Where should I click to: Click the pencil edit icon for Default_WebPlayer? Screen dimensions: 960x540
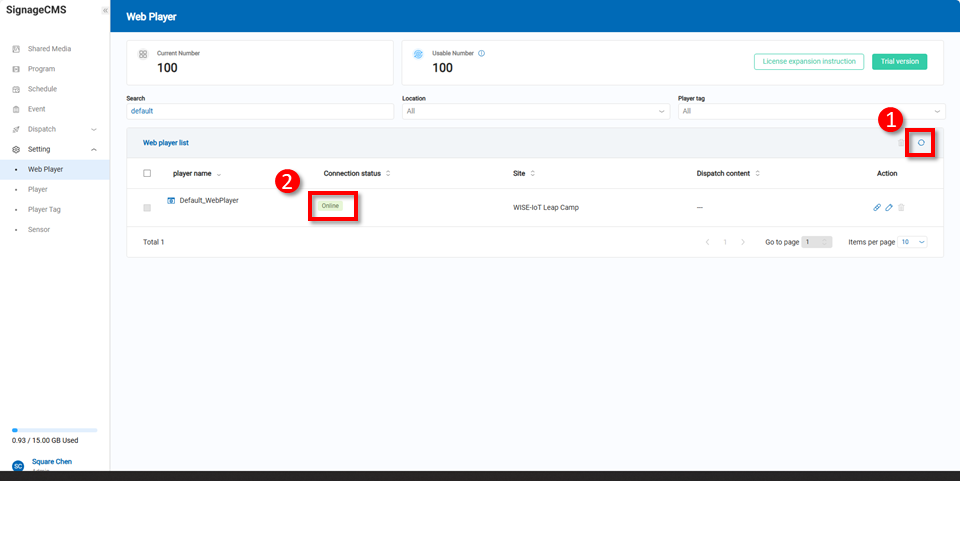click(x=889, y=207)
